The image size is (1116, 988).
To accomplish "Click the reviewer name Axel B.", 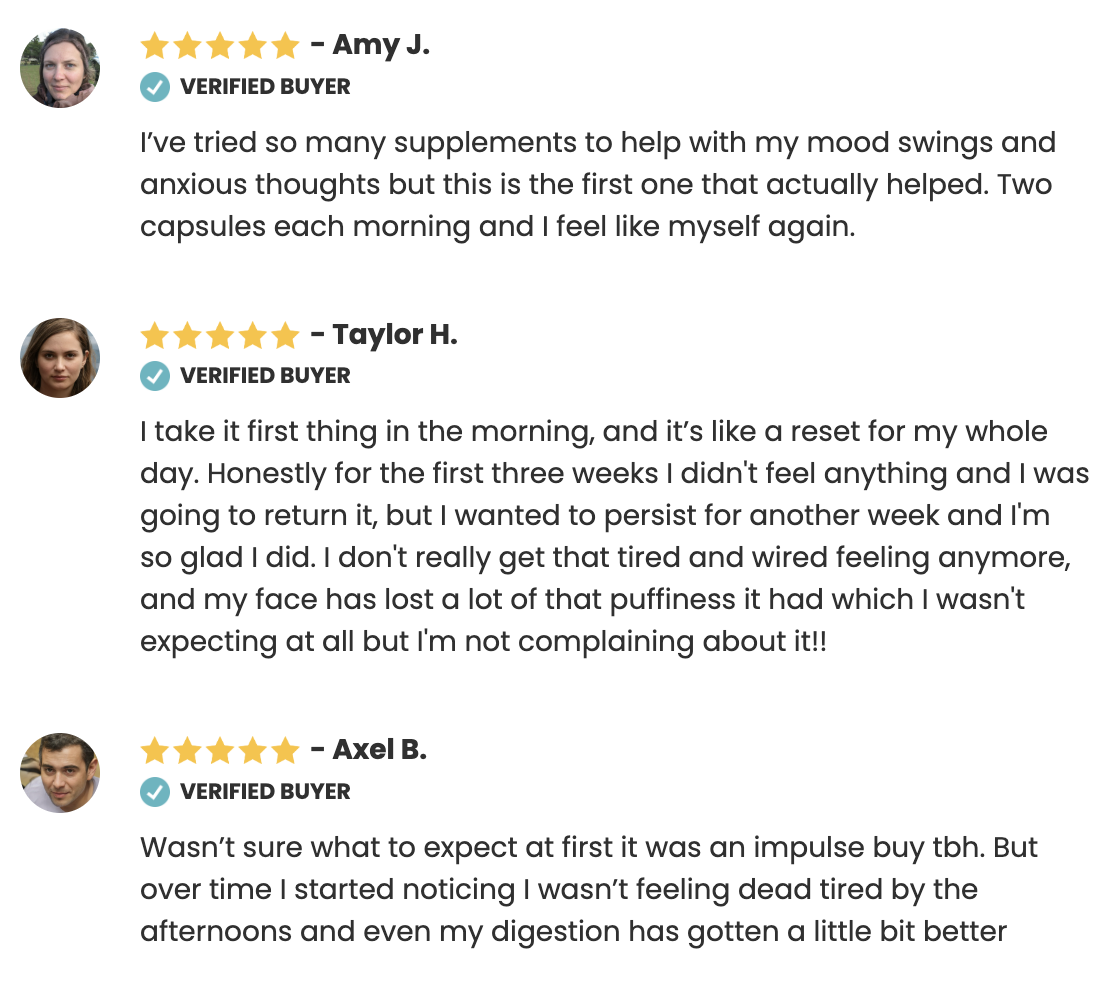I will pyautogui.click(x=379, y=749).
